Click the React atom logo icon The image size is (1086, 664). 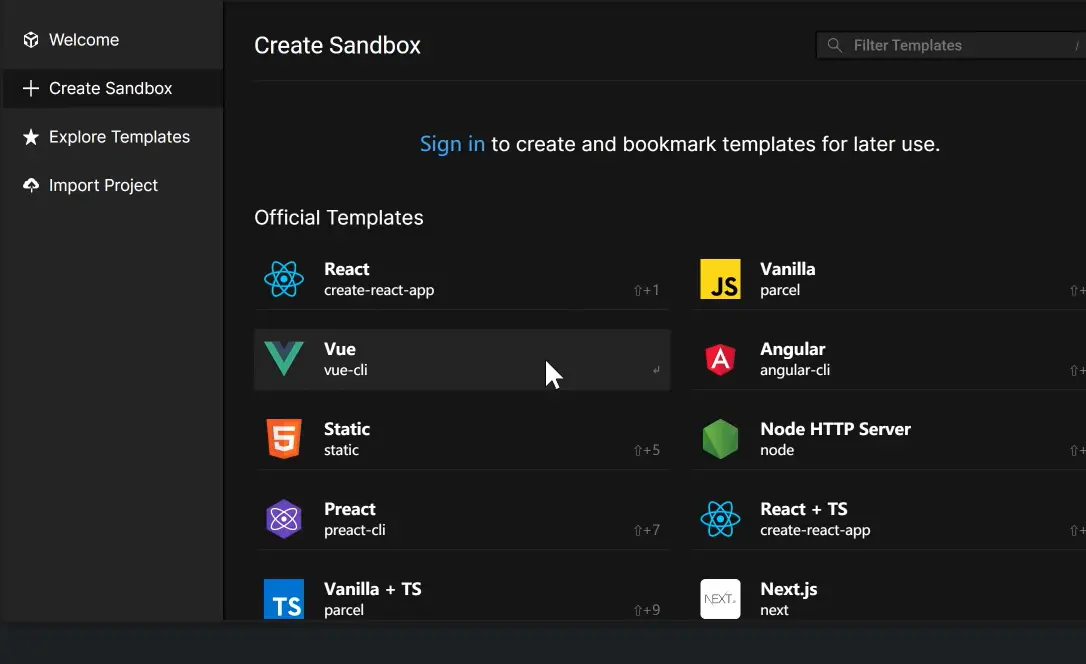284,279
